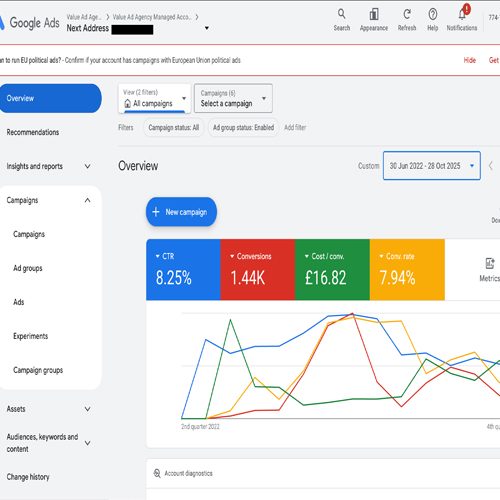Viewport: 500px width, 500px height.
Task: Click the £16.82 cost per conversion value
Action: click(x=326, y=278)
